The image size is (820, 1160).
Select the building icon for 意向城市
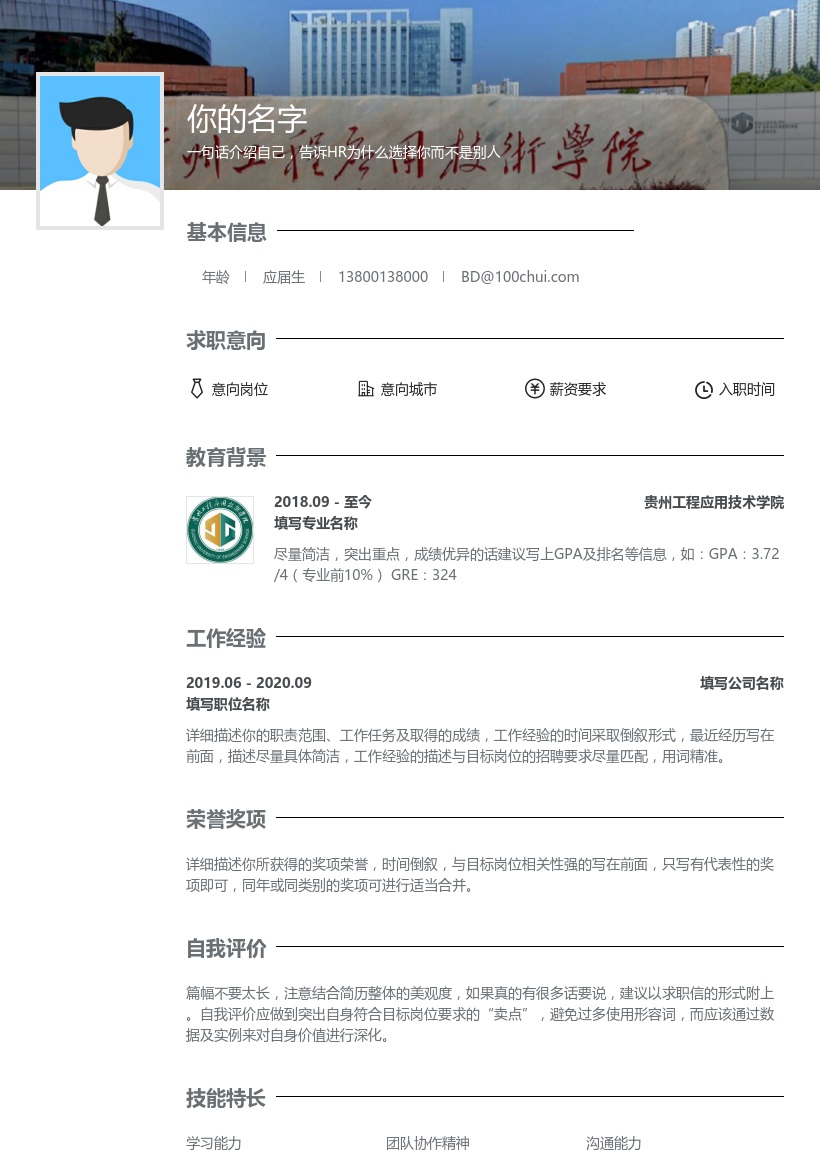366,389
